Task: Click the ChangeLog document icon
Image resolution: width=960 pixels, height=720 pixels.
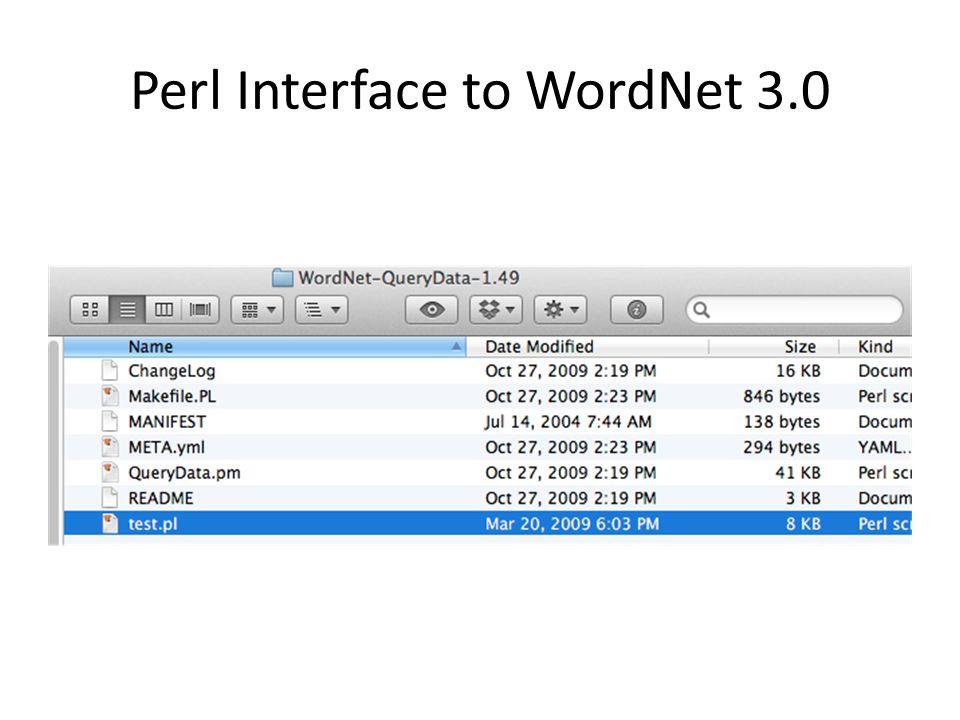Action: [x=110, y=370]
